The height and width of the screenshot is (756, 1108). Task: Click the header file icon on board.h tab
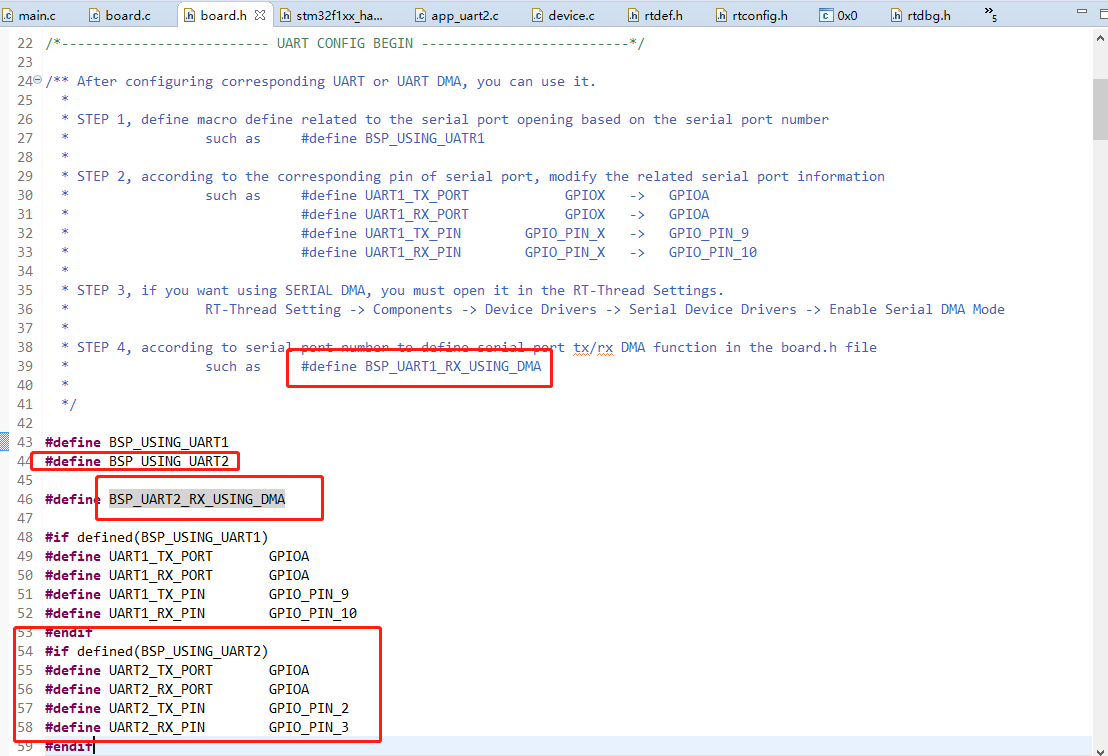187,15
